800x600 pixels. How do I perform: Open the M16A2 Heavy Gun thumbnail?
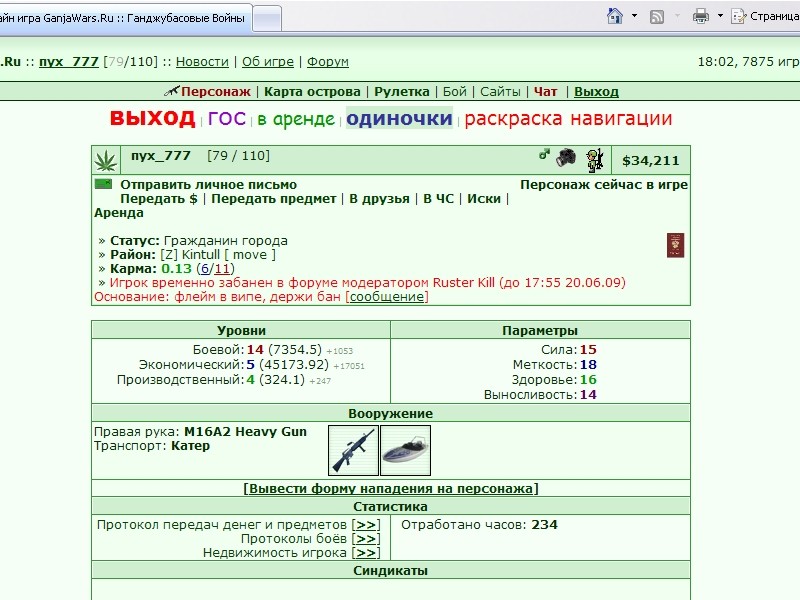pos(353,451)
